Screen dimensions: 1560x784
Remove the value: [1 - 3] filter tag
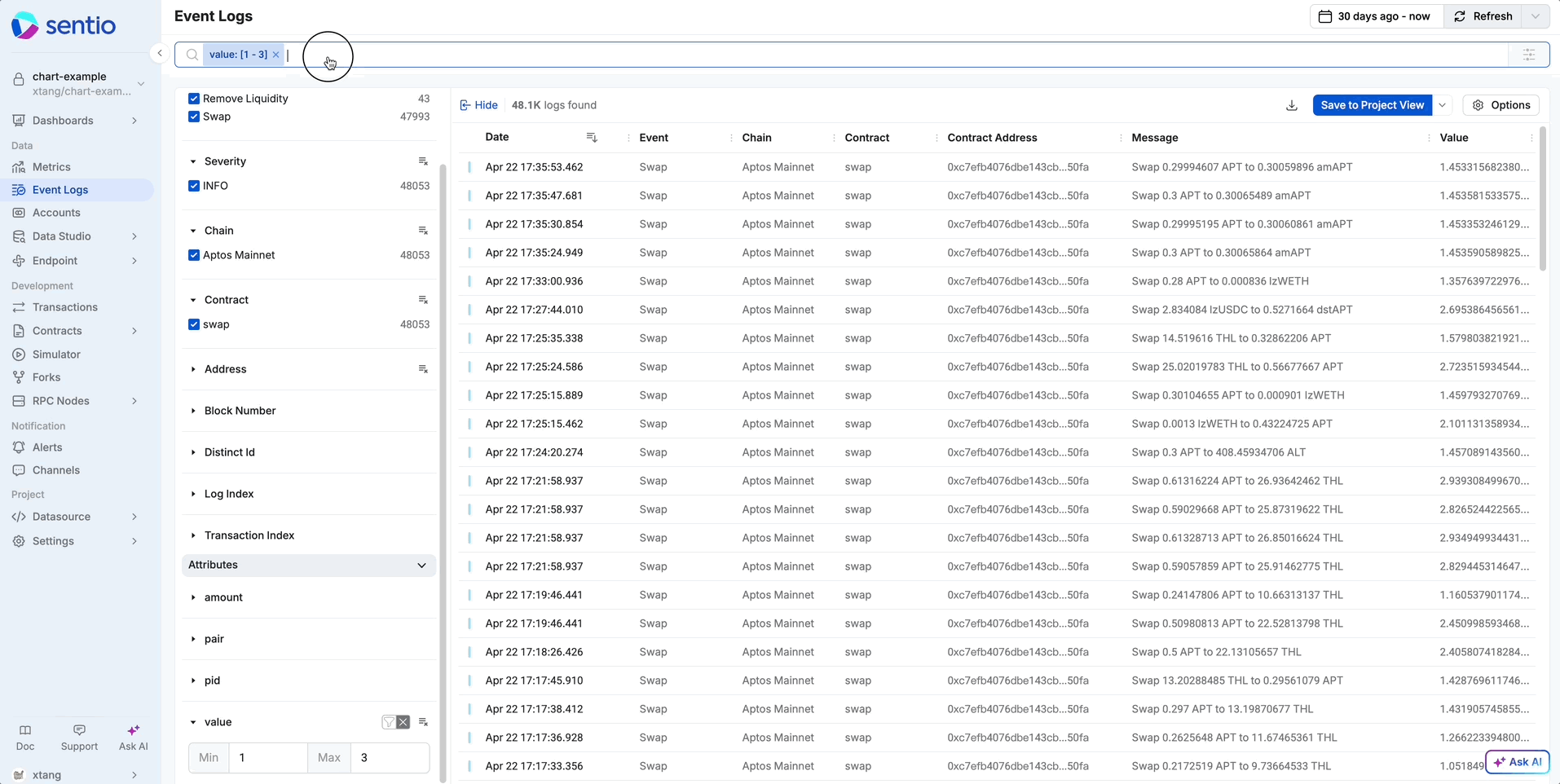pyautogui.click(x=276, y=55)
